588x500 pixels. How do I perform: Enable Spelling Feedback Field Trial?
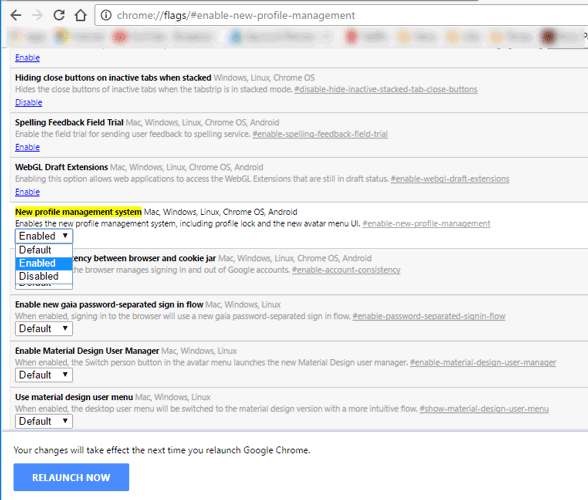[x=27, y=147]
